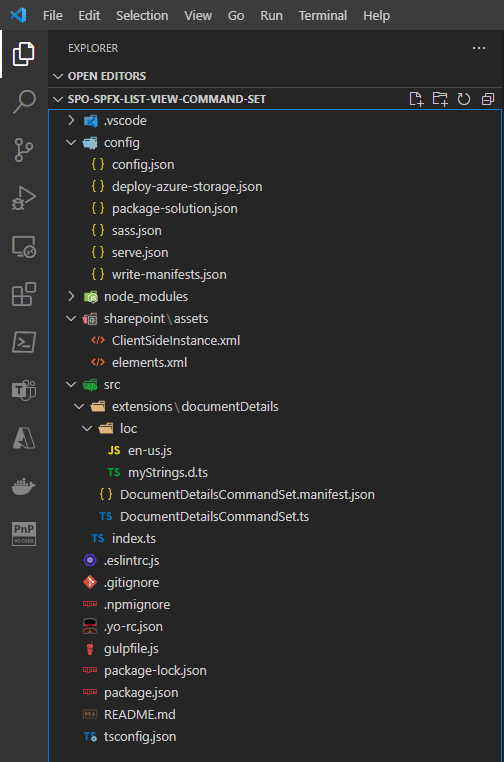Open .npmignore file
504x762 pixels.
pos(275,605)
